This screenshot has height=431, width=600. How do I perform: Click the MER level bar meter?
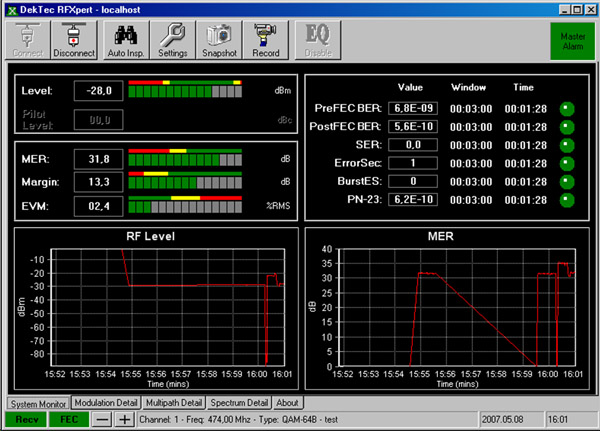185,157
